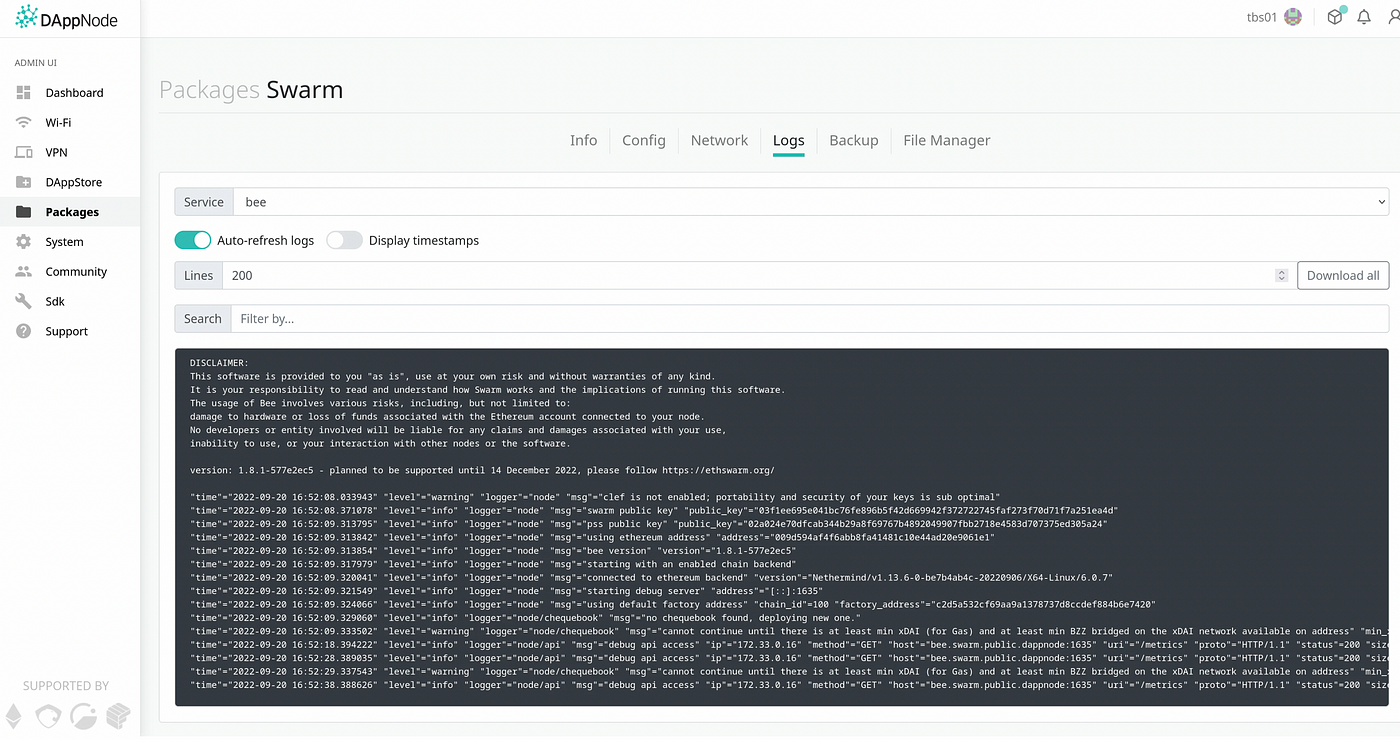
Task: Open the Community sidebar item
Action: [70, 272]
